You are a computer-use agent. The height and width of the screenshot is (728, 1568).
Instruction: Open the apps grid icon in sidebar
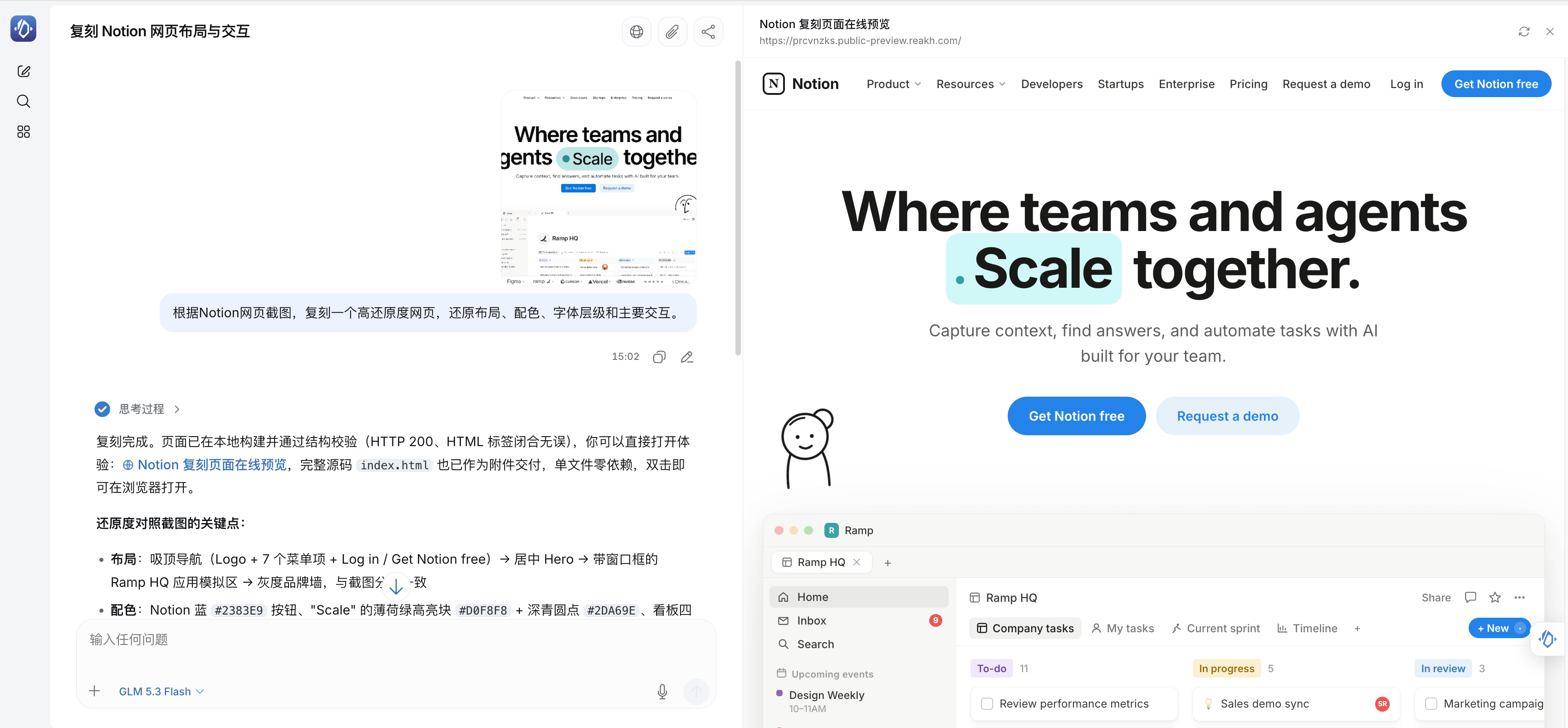[24, 132]
